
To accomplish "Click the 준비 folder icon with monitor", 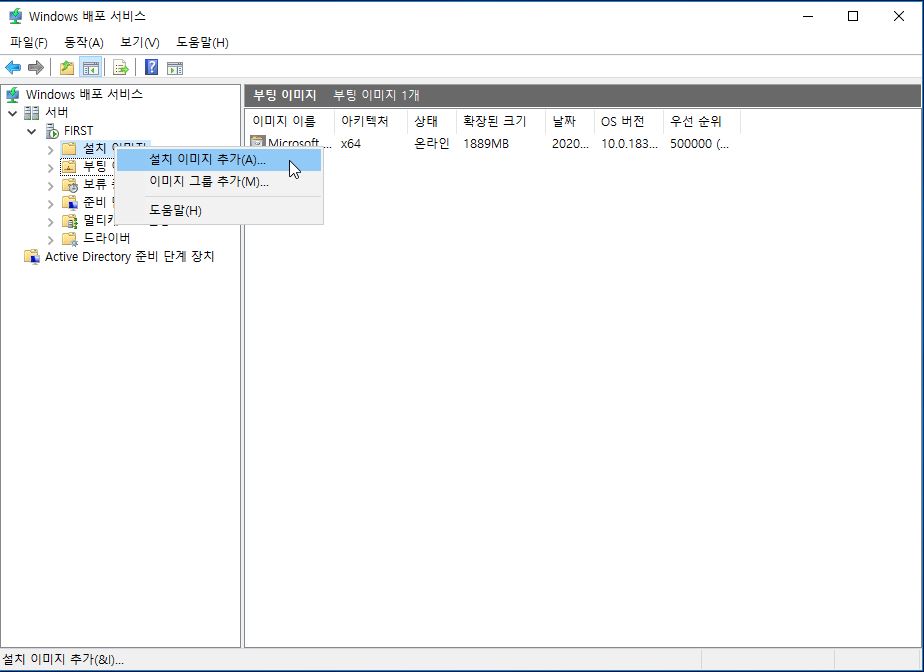I will (x=70, y=203).
